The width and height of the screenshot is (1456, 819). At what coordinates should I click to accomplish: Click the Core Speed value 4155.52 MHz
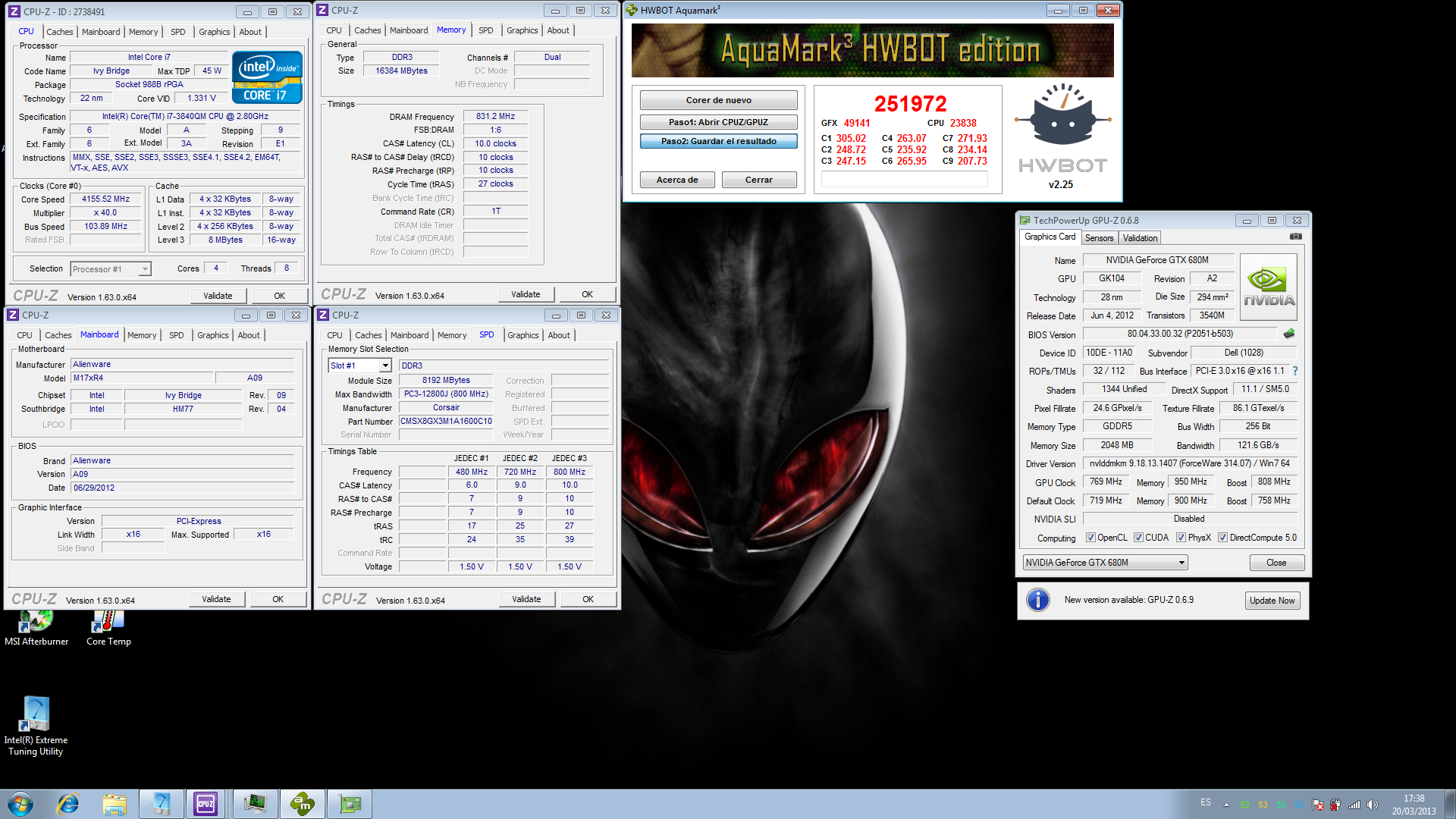106,199
